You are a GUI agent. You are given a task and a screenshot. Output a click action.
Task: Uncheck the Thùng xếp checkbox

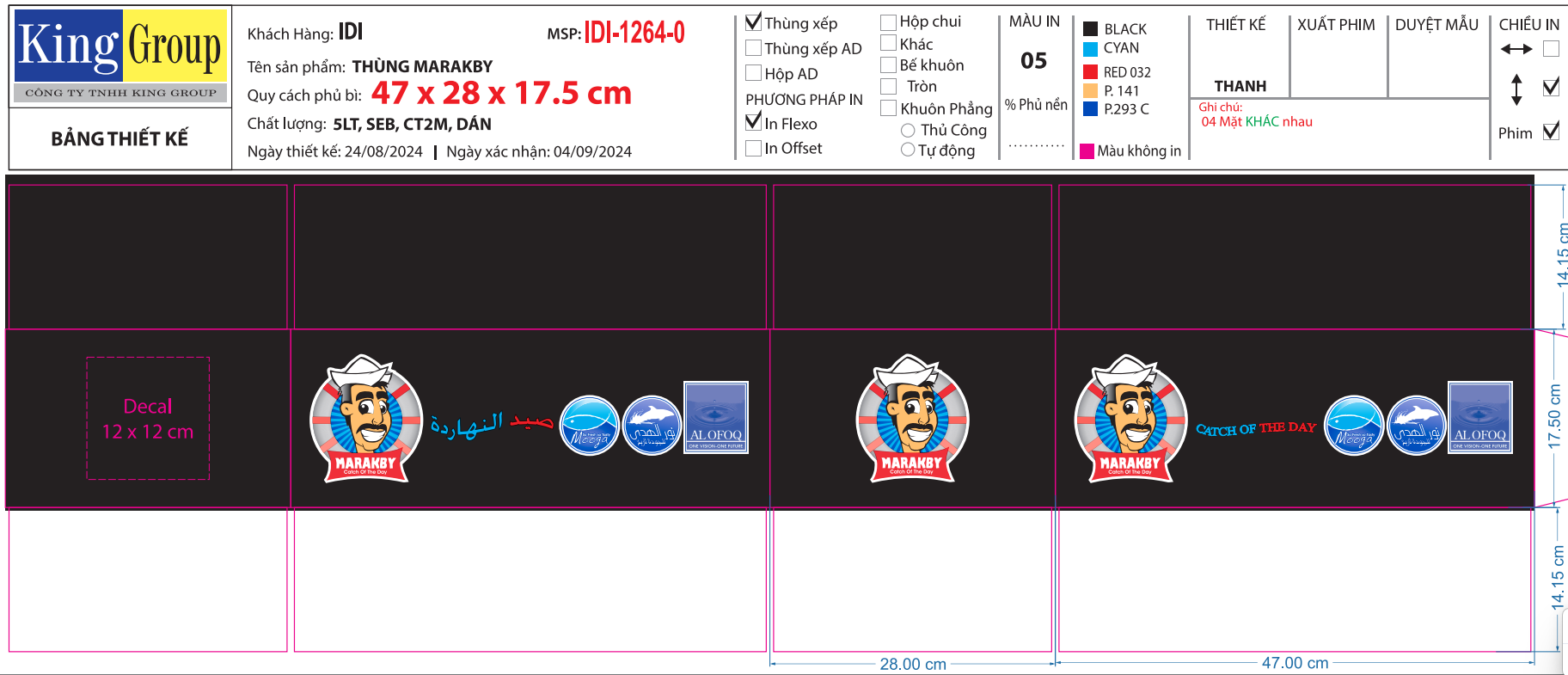(754, 22)
